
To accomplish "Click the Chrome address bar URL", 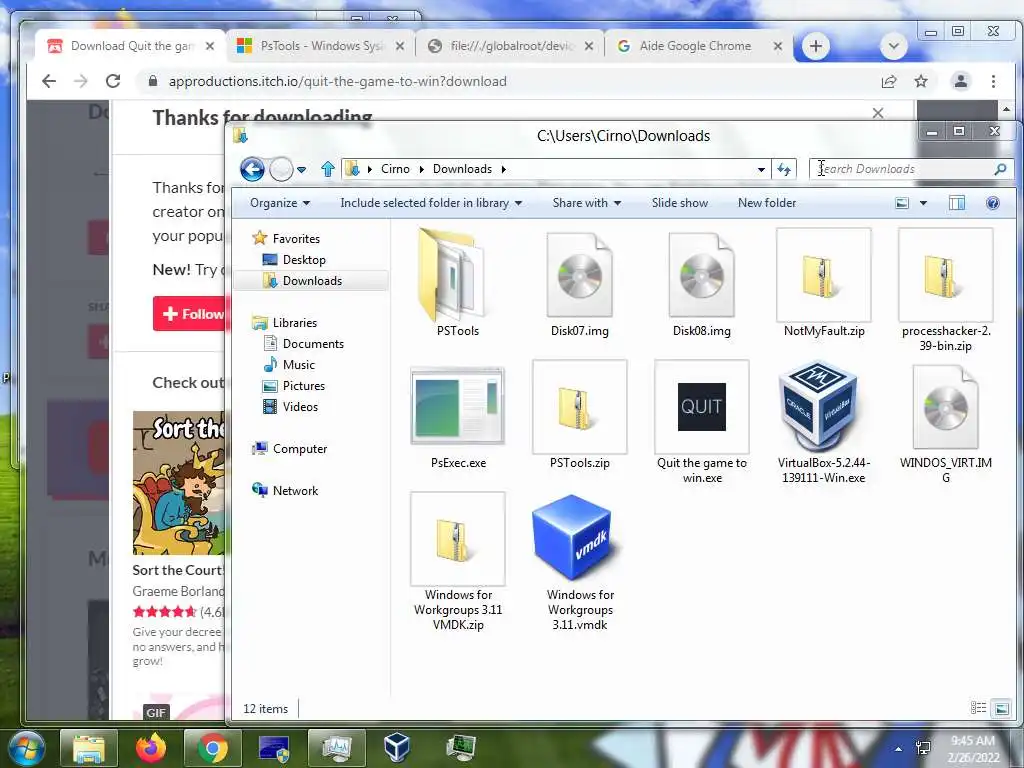I will coord(337,81).
